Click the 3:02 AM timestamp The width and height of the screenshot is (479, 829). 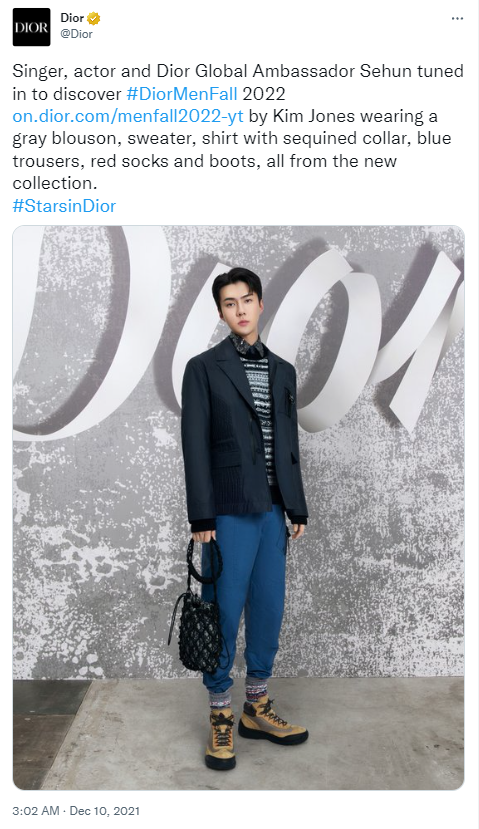pyautogui.click(x=35, y=810)
